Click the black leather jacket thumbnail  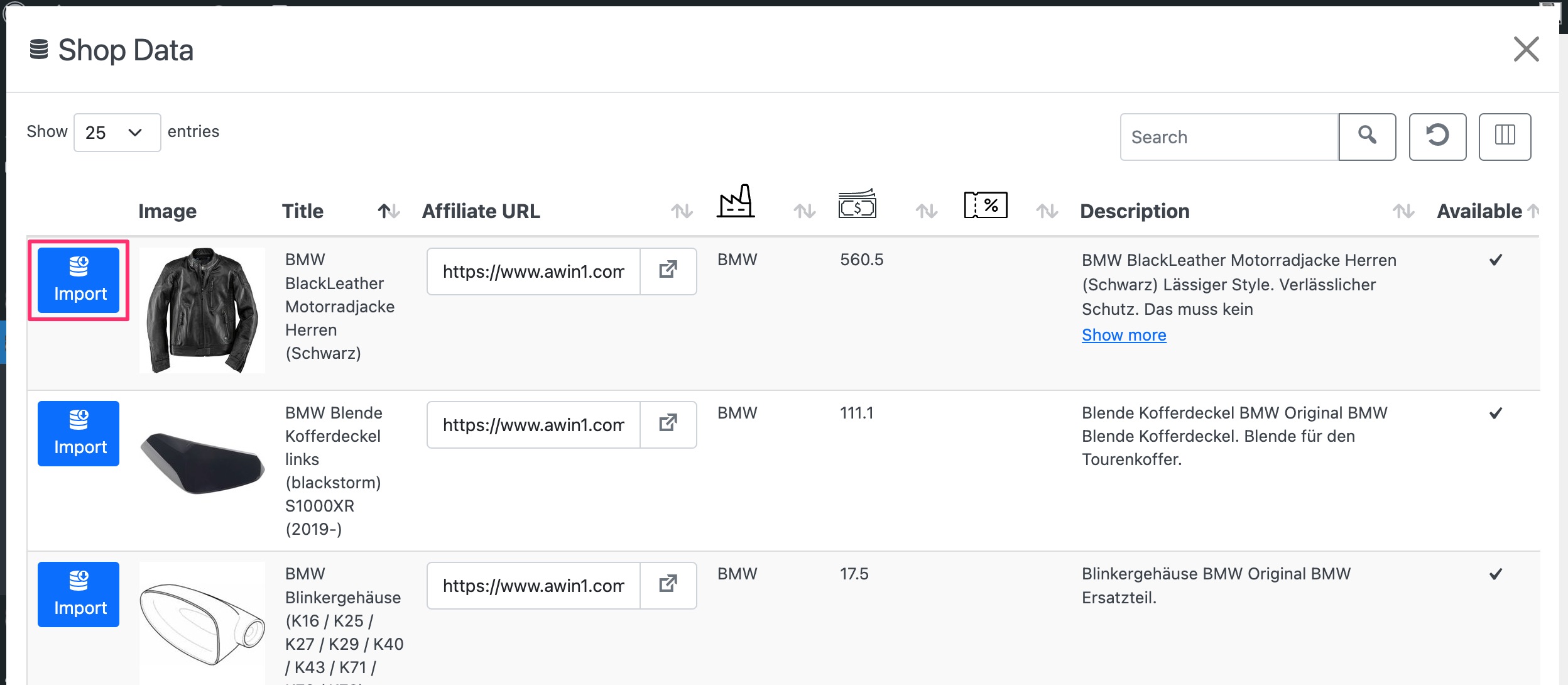[x=202, y=310]
